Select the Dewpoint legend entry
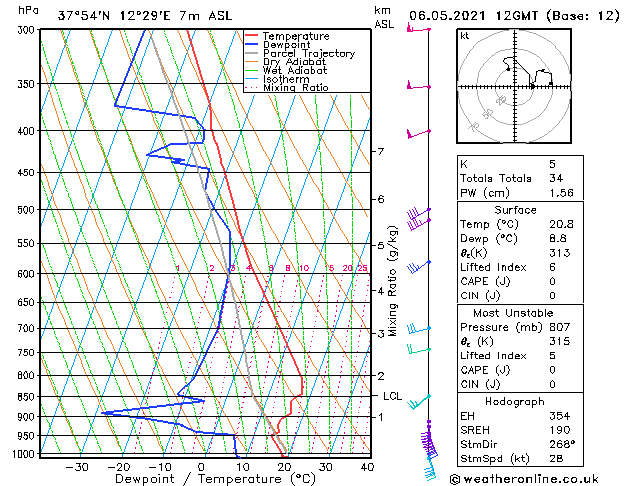Viewport: 629px width, 486px height. pos(286,45)
